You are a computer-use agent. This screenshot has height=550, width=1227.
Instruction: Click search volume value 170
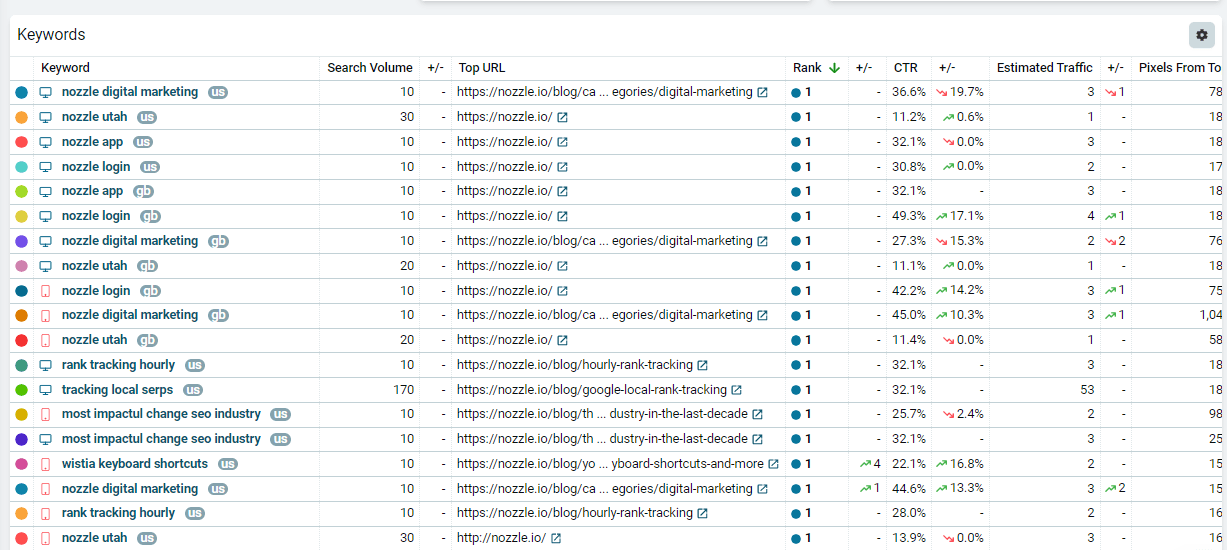click(403, 390)
